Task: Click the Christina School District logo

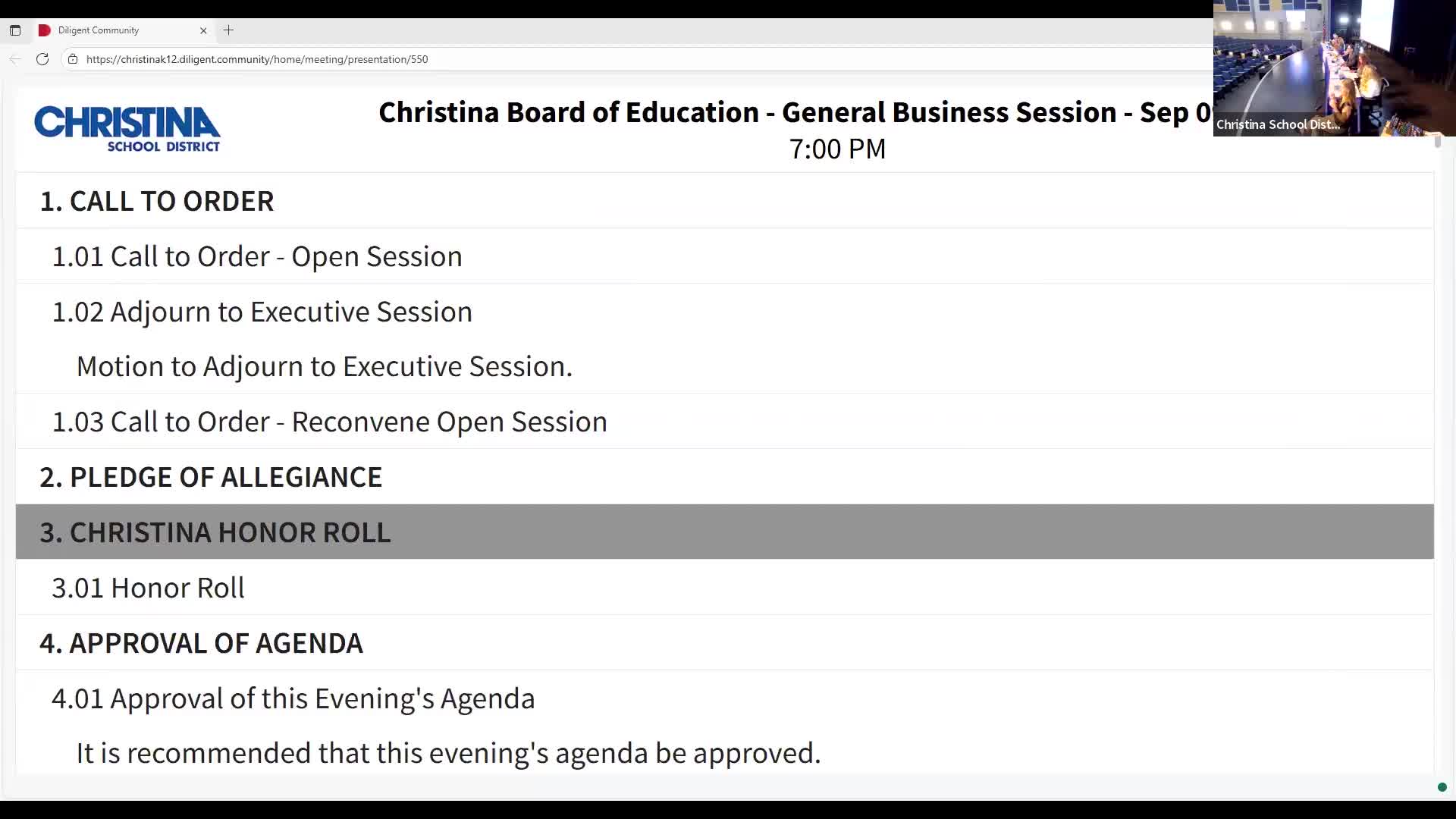Action: coord(127,129)
